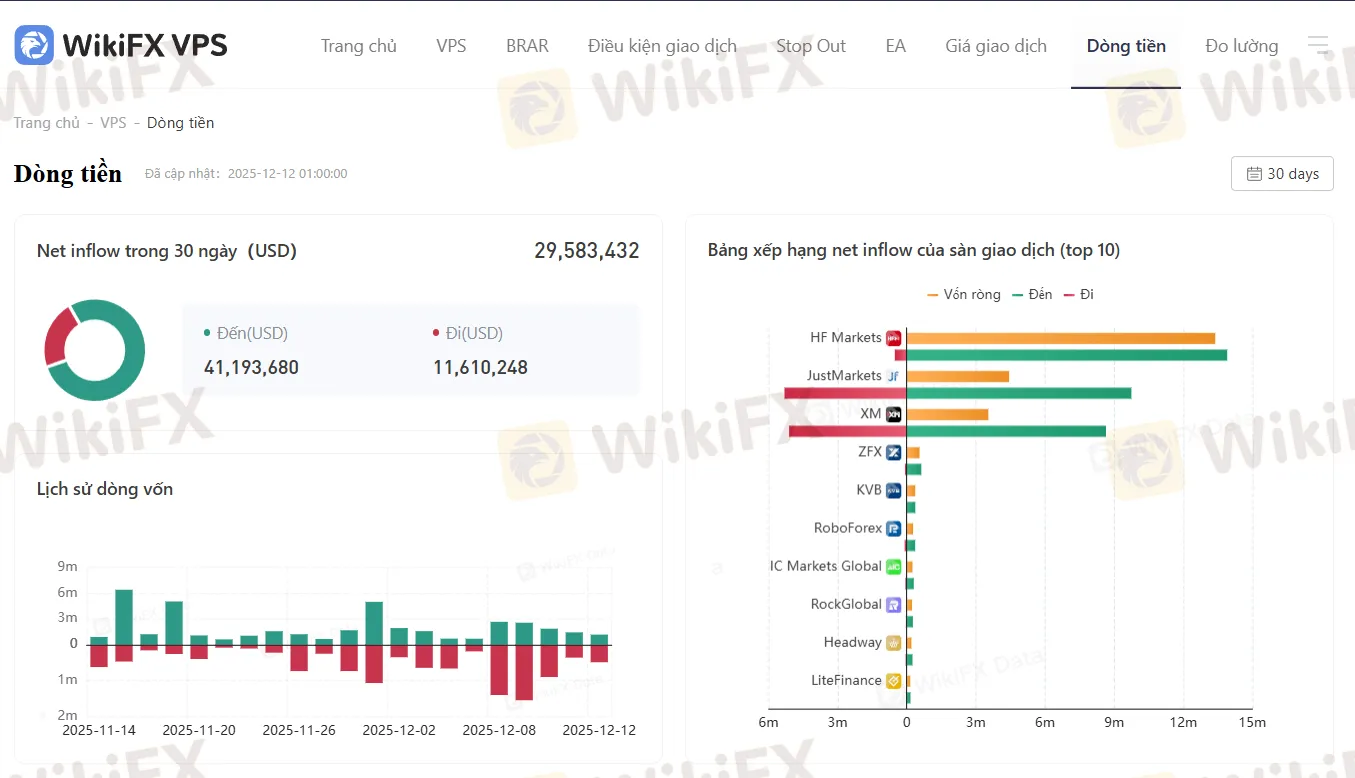Viewport: 1355px width, 778px height.
Task: Open the Stop Out menu item
Action: [x=811, y=46]
